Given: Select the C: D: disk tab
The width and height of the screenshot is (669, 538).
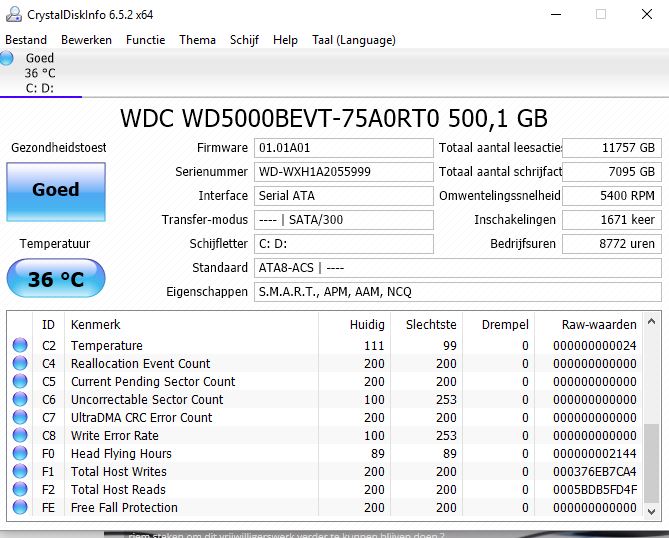Looking at the screenshot, I should click(x=40, y=88).
